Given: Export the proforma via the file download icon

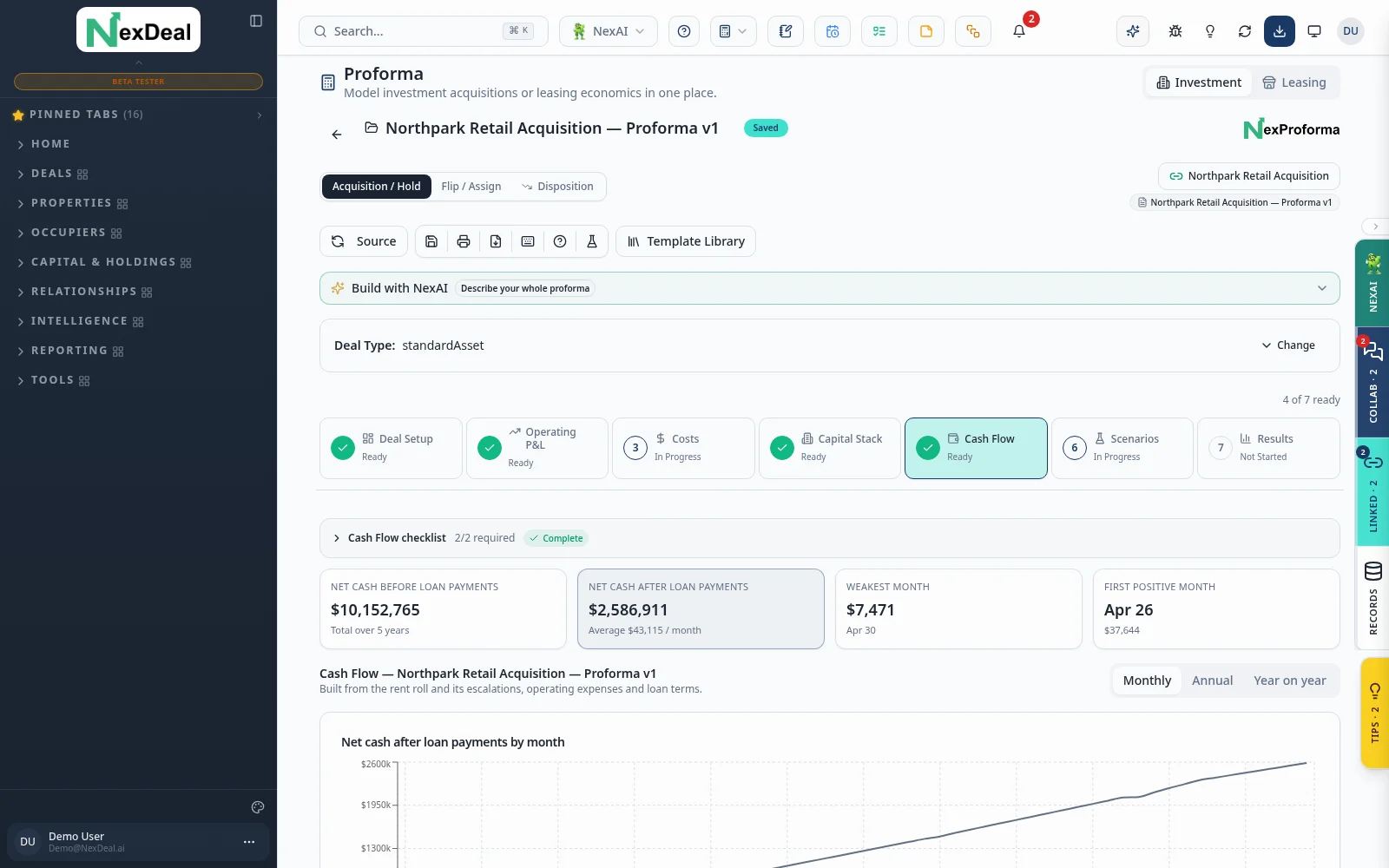Looking at the screenshot, I should click(496, 241).
